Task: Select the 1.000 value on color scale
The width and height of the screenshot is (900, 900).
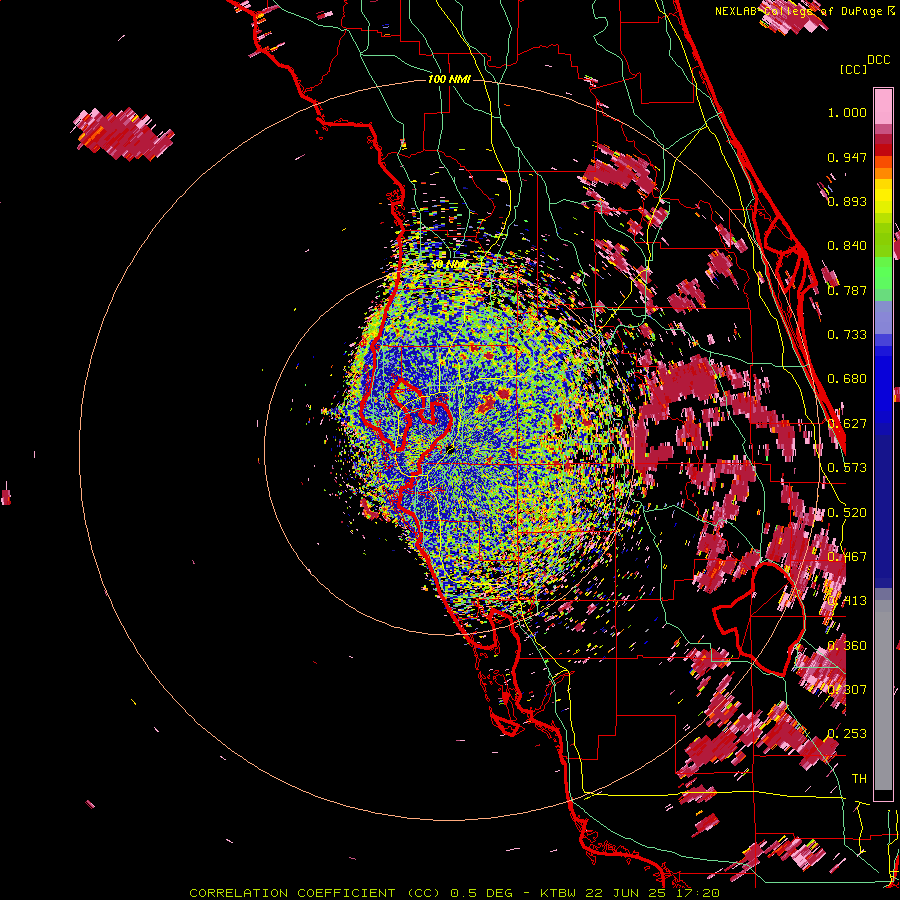Action: pyautogui.click(x=847, y=112)
